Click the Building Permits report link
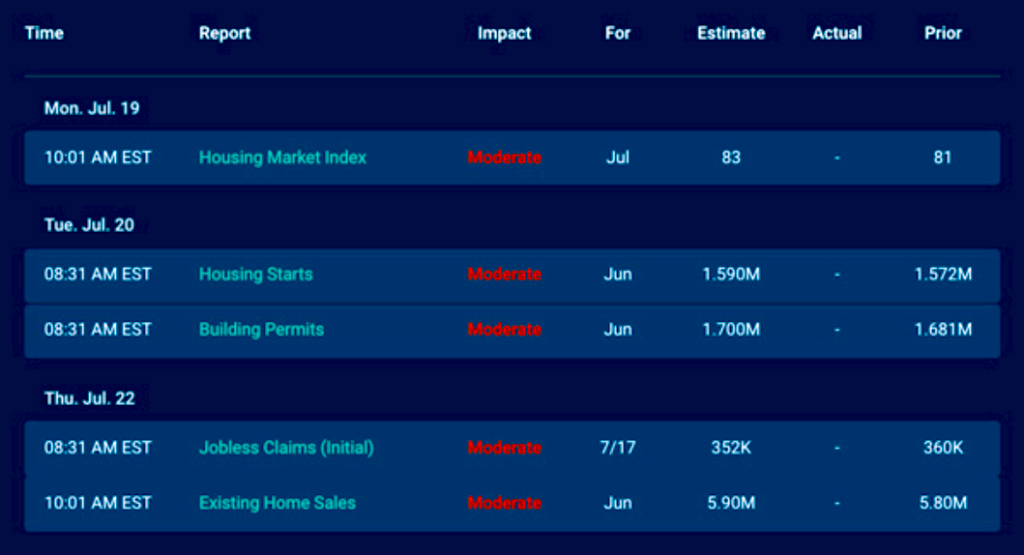This screenshot has height=555, width=1024. tap(261, 329)
